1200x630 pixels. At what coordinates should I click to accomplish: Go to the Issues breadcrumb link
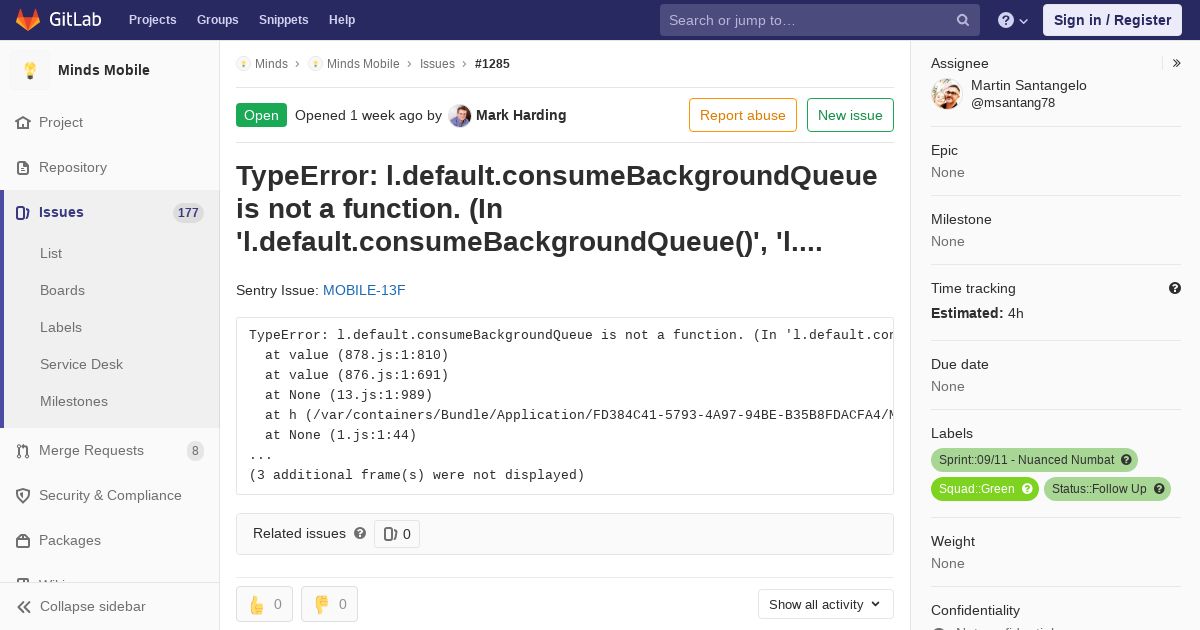click(437, 63)
